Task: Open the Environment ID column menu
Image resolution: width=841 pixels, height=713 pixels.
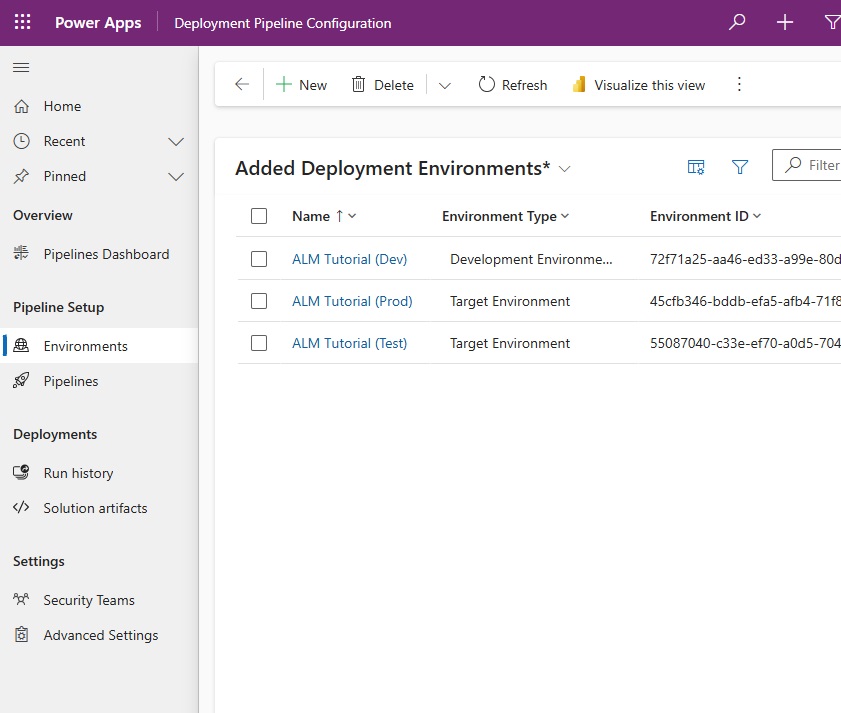Action: (x=705, y=216)
